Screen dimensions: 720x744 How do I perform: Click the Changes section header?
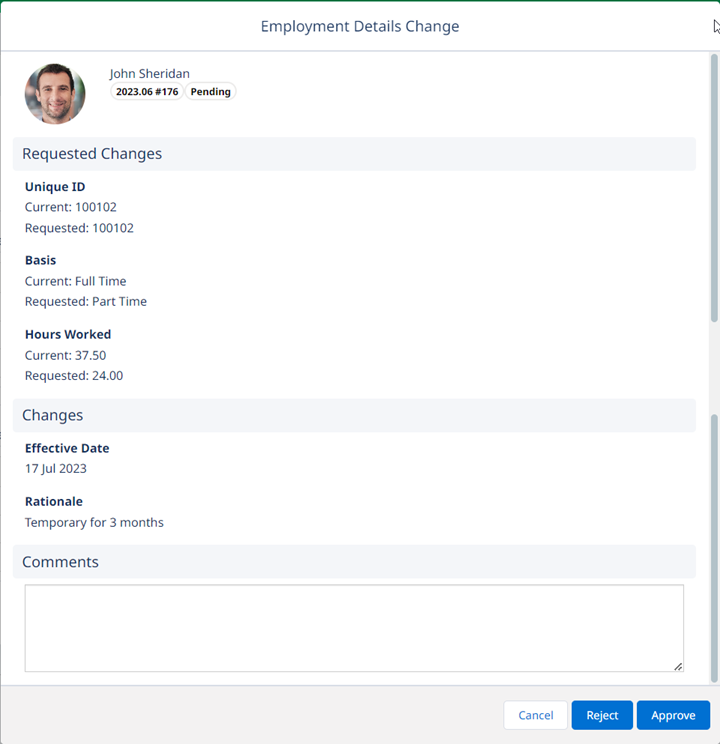53,415
